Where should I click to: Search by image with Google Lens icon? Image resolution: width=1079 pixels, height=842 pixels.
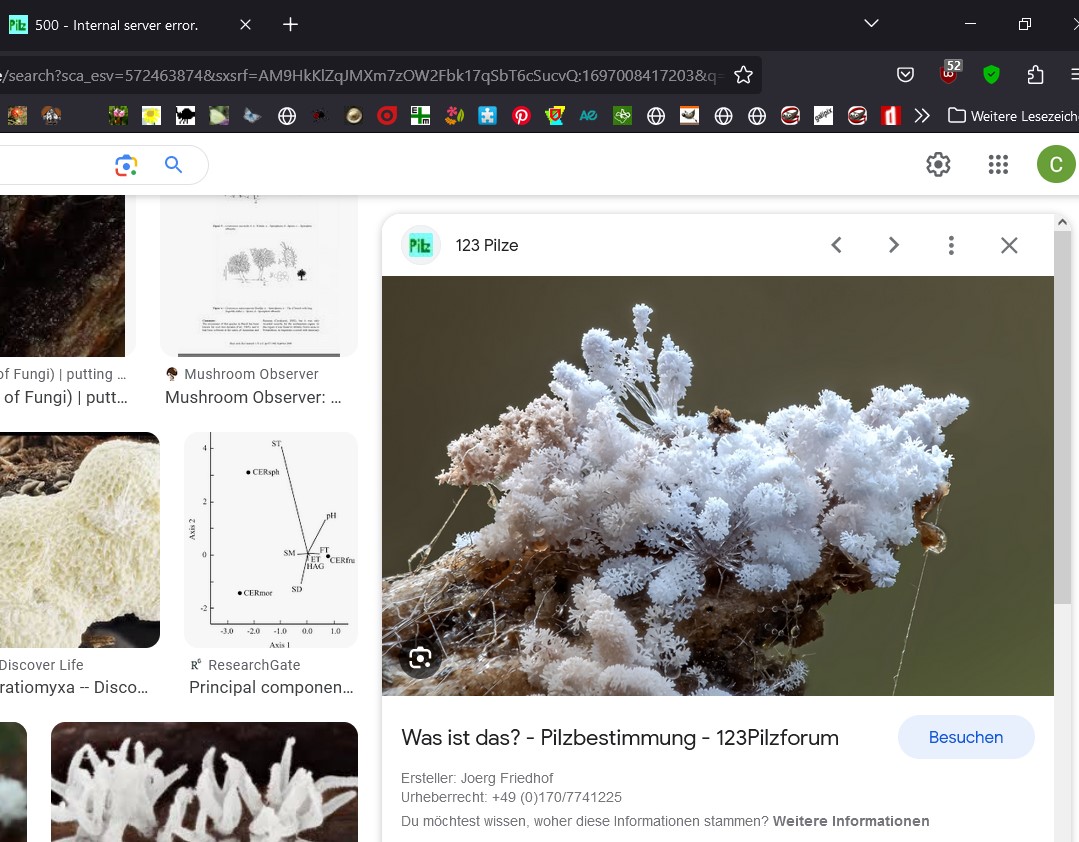coord(126,165)
